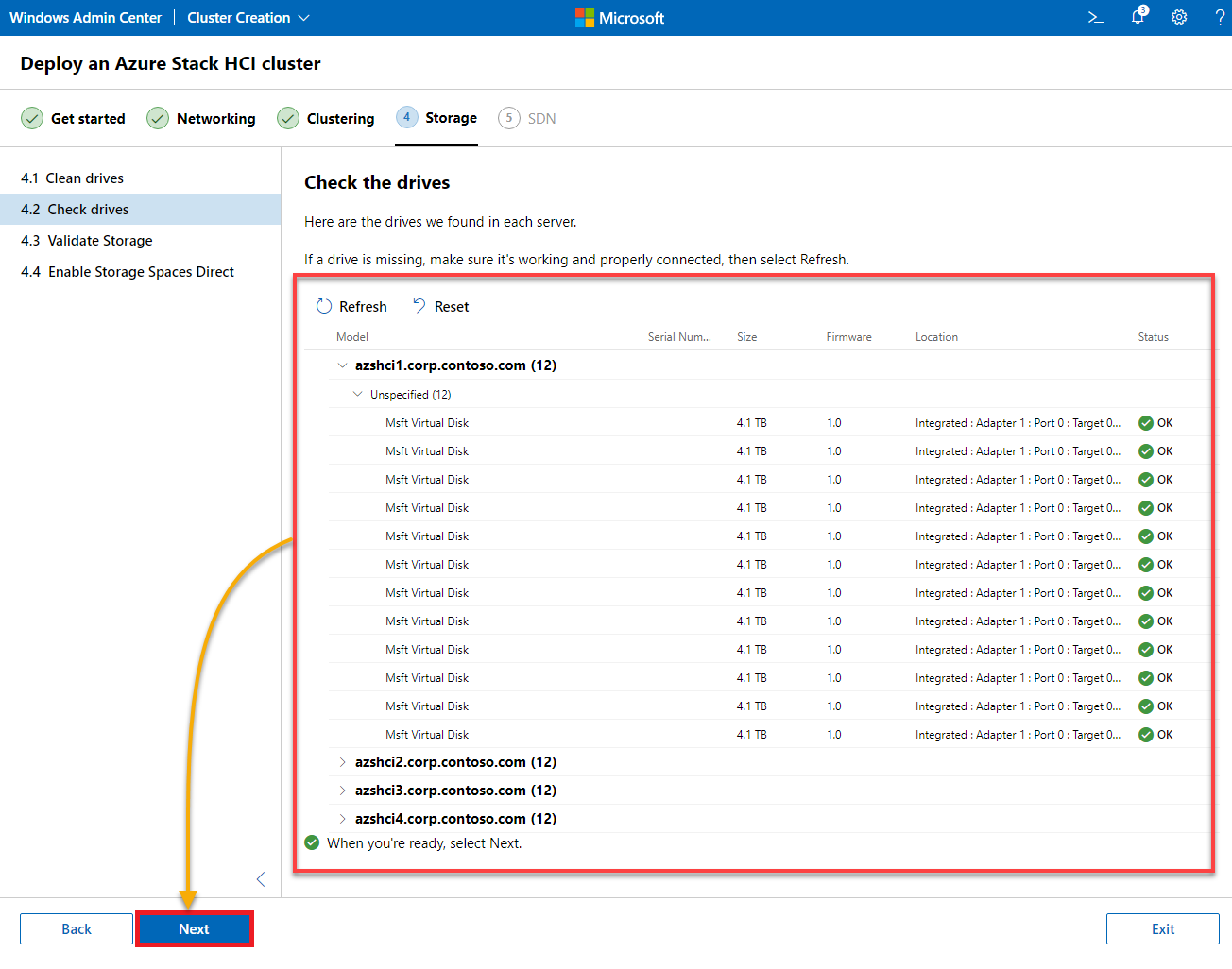The height and width of the screenshot is (969, 1232).
Task: Sort by the Firmware column header
Action: point(849,337)
